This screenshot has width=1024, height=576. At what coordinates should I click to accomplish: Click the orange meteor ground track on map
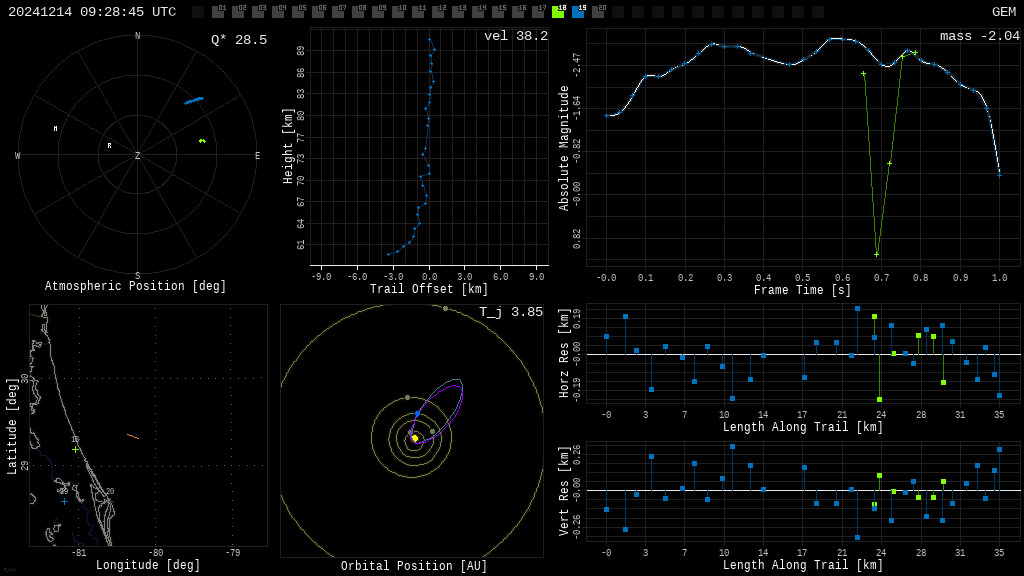coord(132,436)
